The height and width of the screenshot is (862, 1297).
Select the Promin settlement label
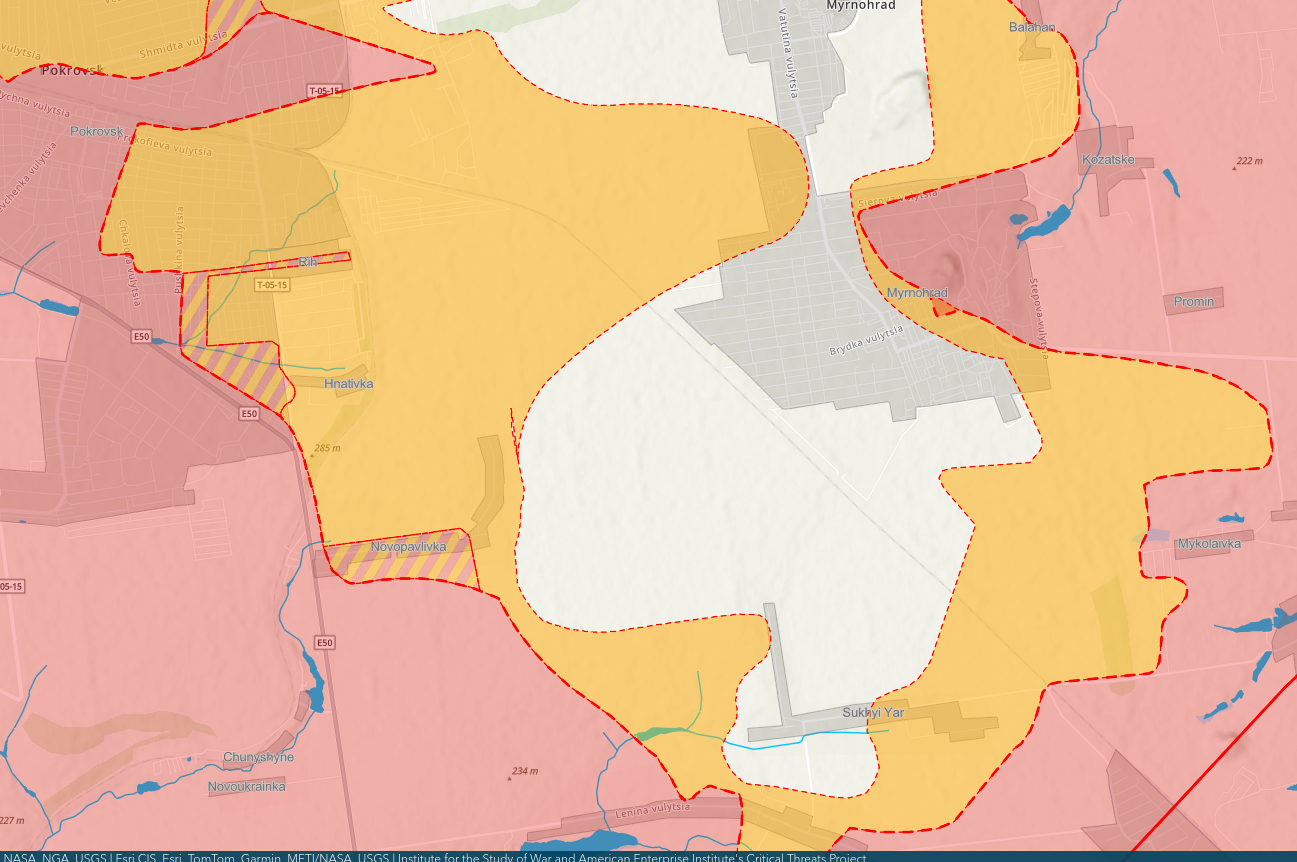1194,301
